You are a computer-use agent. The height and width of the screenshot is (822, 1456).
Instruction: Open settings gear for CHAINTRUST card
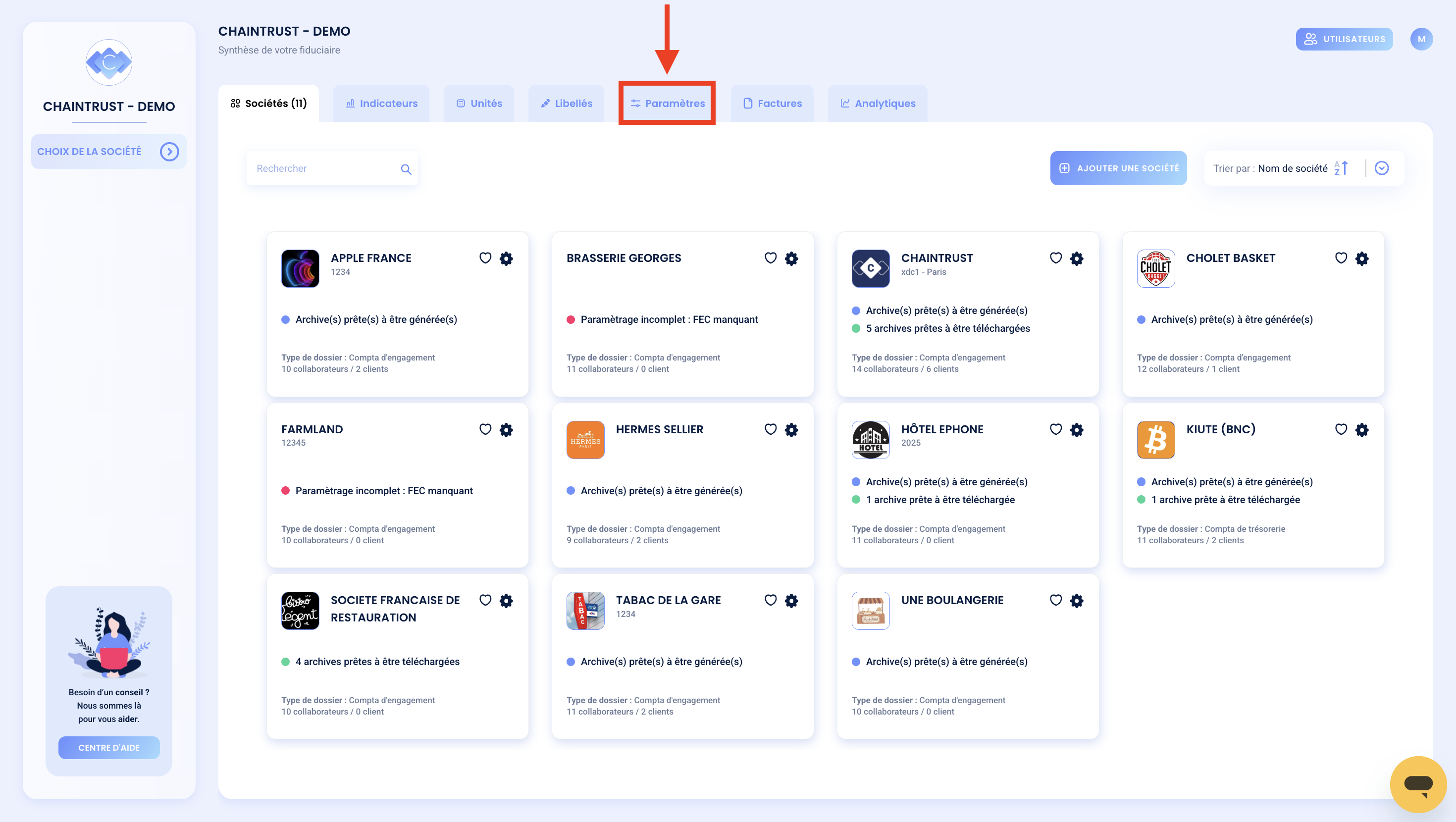pyautogui.click(x=1077, y=258)
